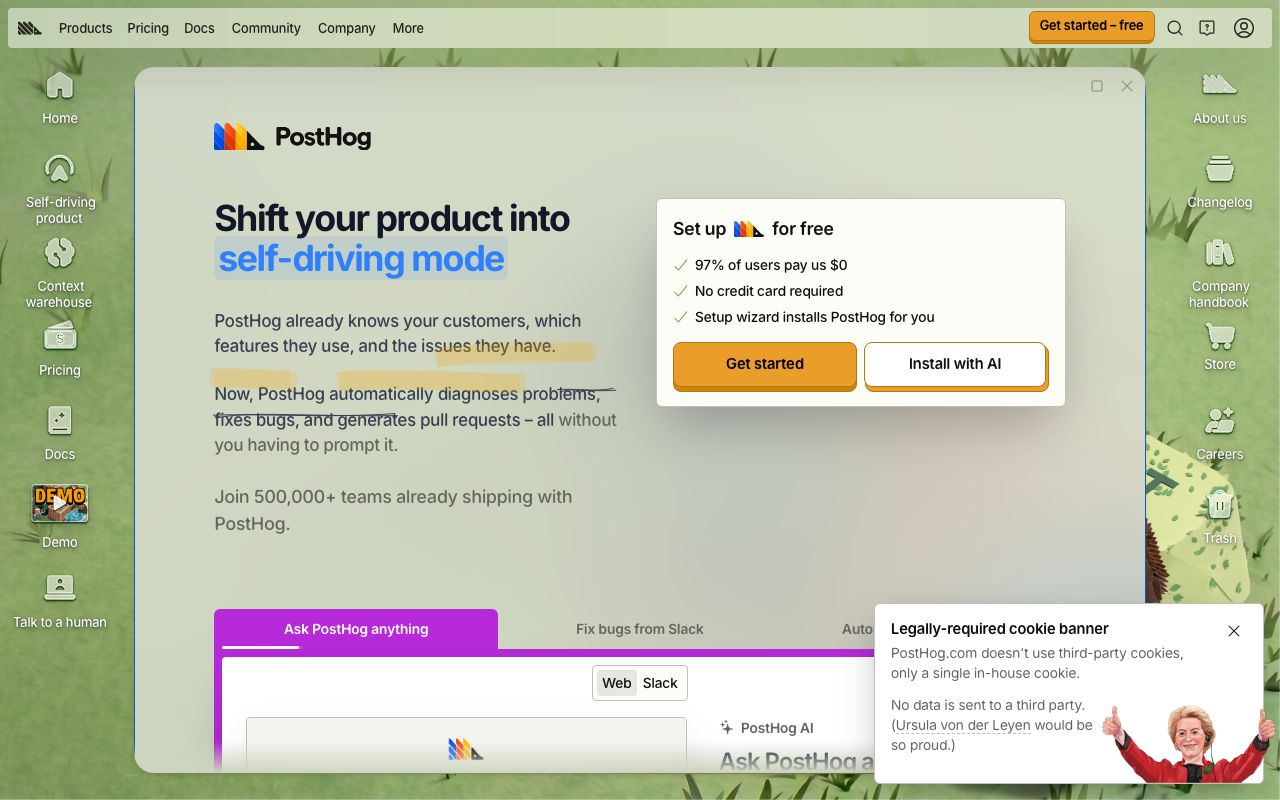Click "Setup wizard installs PostHog for you" text
Viewport: 1280px width, 800px height.
click(815, 317)
